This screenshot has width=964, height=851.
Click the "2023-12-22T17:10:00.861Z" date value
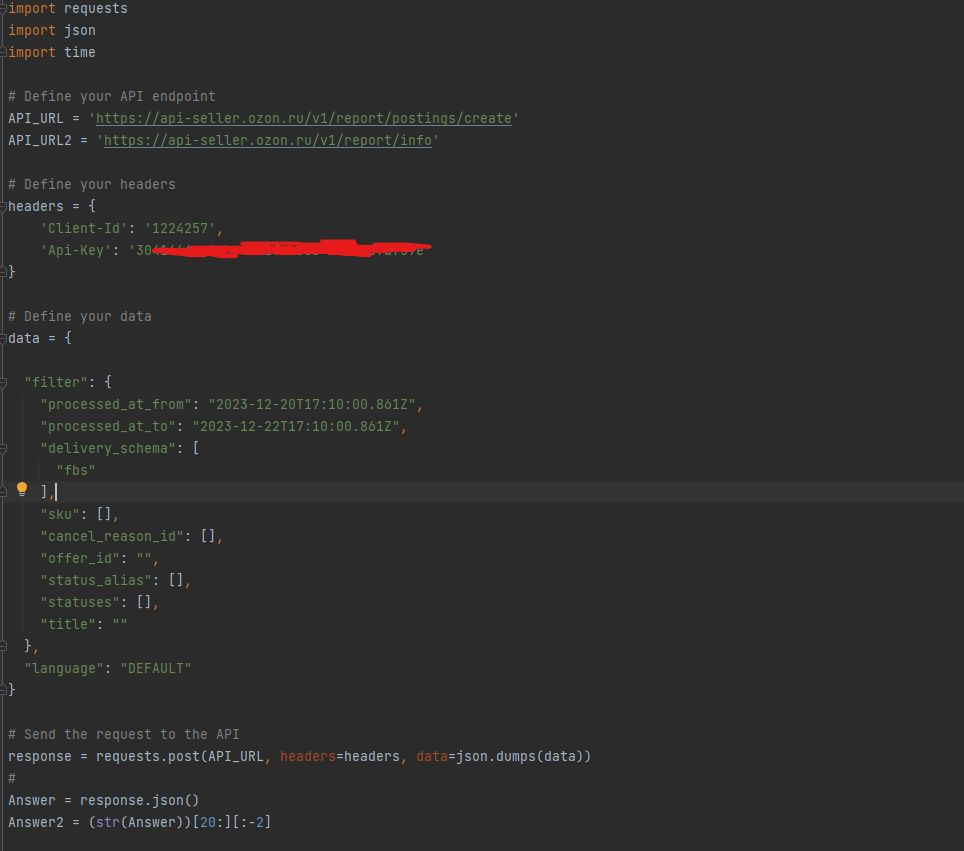(296, 426)
